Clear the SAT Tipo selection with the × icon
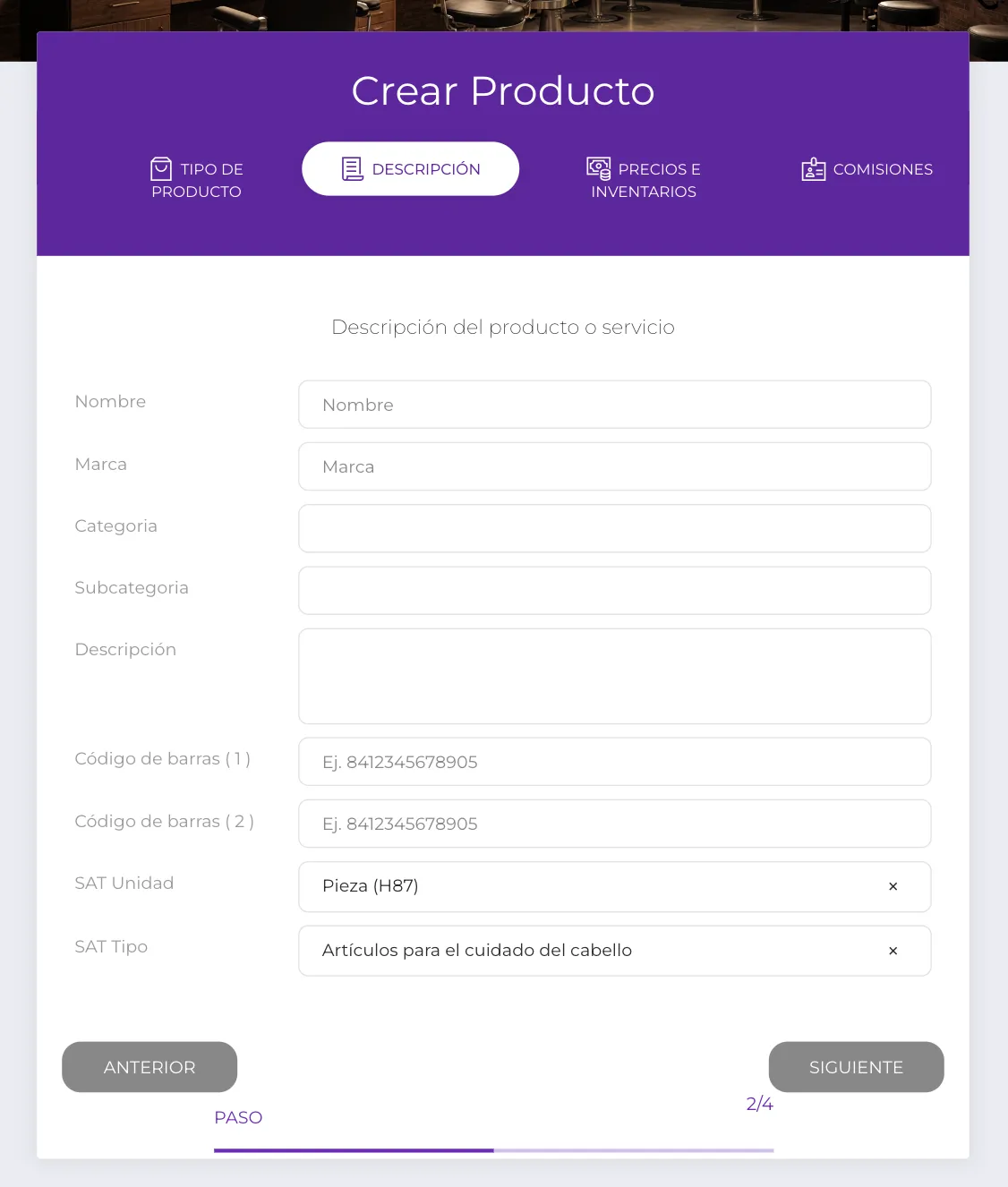The image size is (1008, 1187). 893,951
